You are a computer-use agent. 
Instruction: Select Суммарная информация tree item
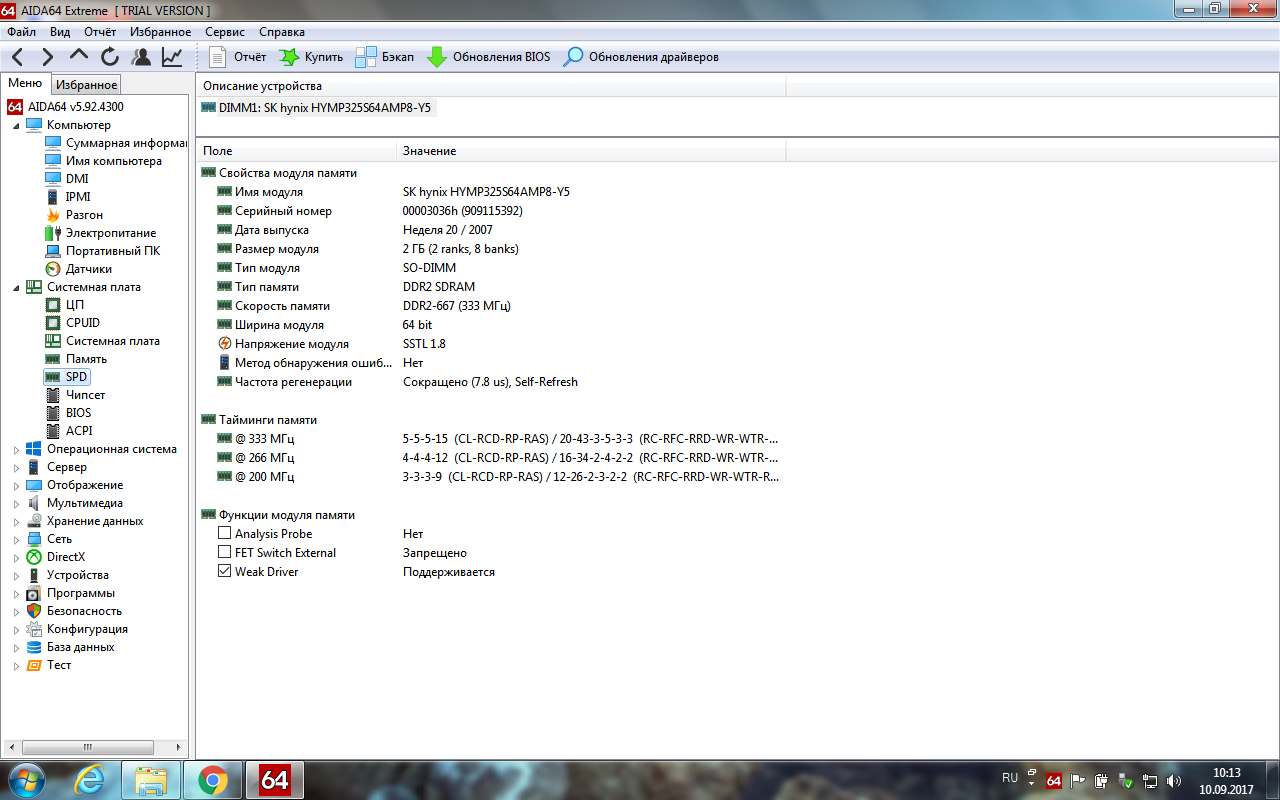pos(117,143)
